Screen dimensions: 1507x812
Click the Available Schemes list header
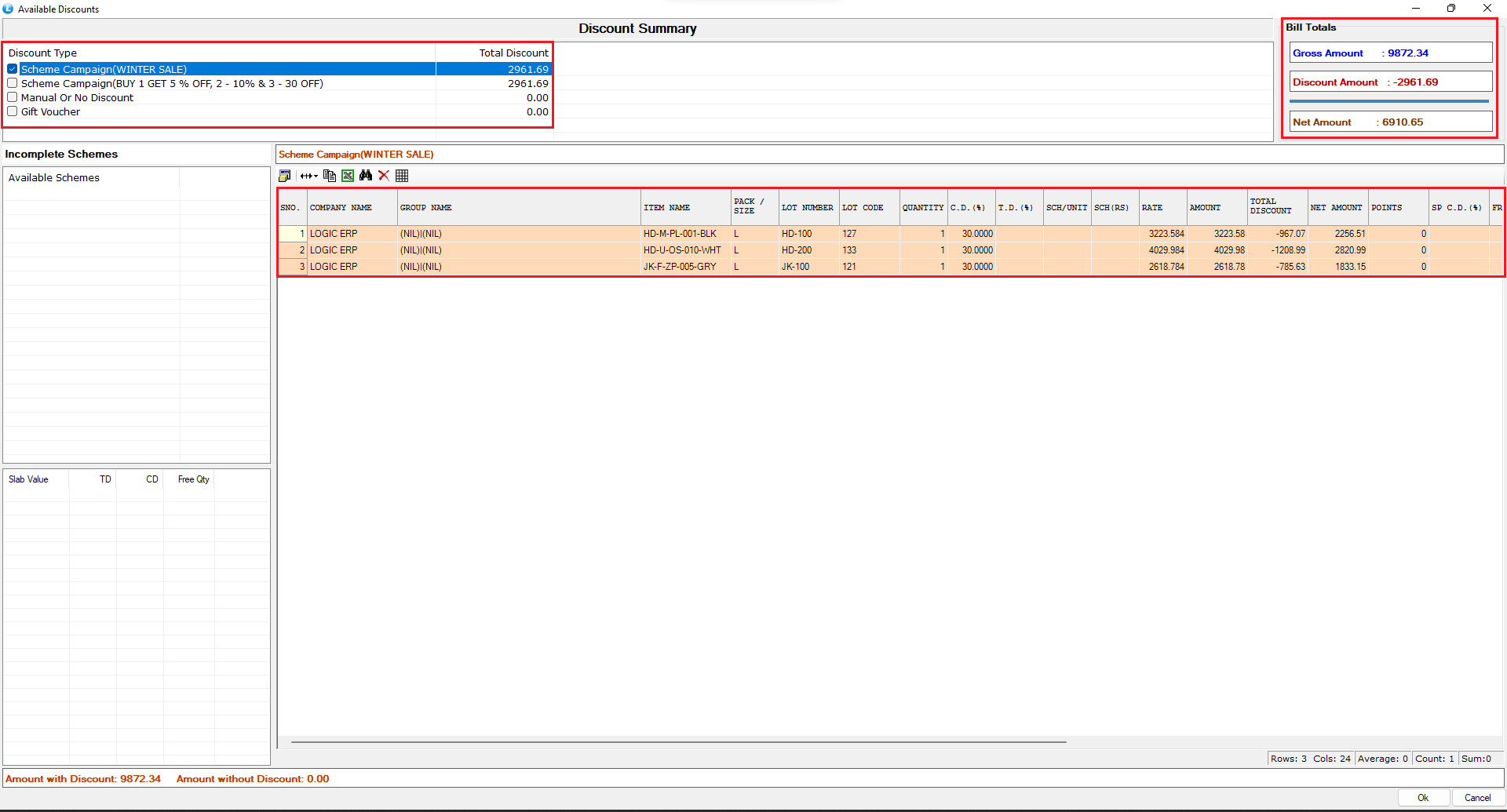(x=54, y=178)
